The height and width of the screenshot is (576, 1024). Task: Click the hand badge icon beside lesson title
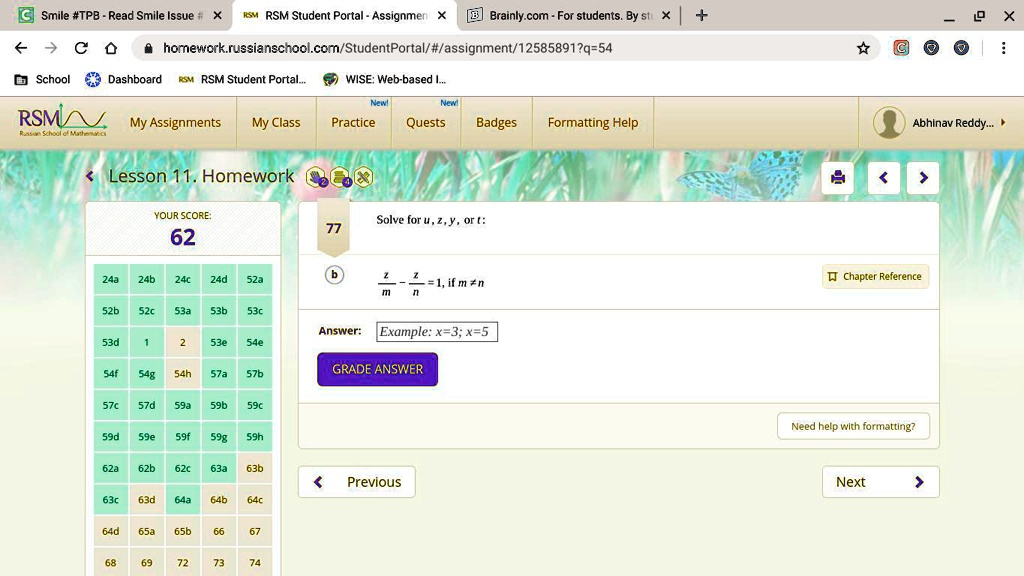pos(316,177)
